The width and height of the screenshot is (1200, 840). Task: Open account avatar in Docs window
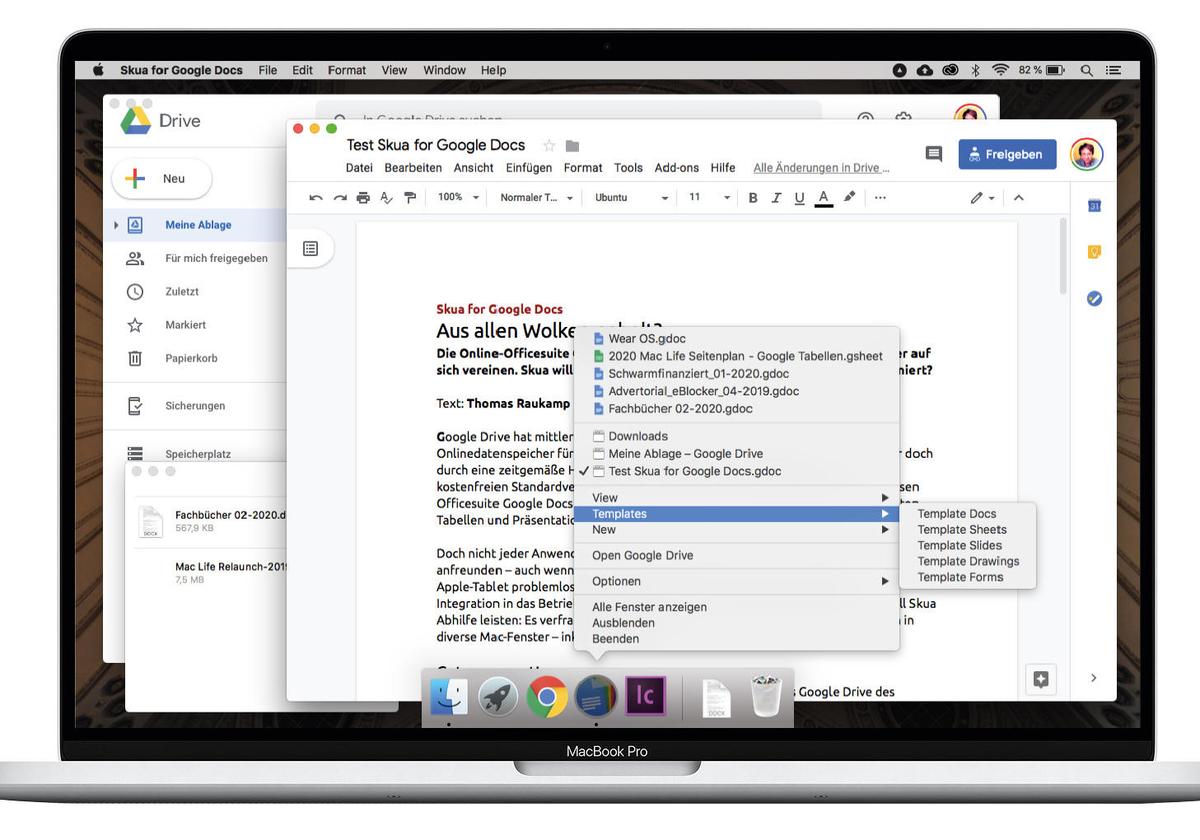click(1087, 154)
